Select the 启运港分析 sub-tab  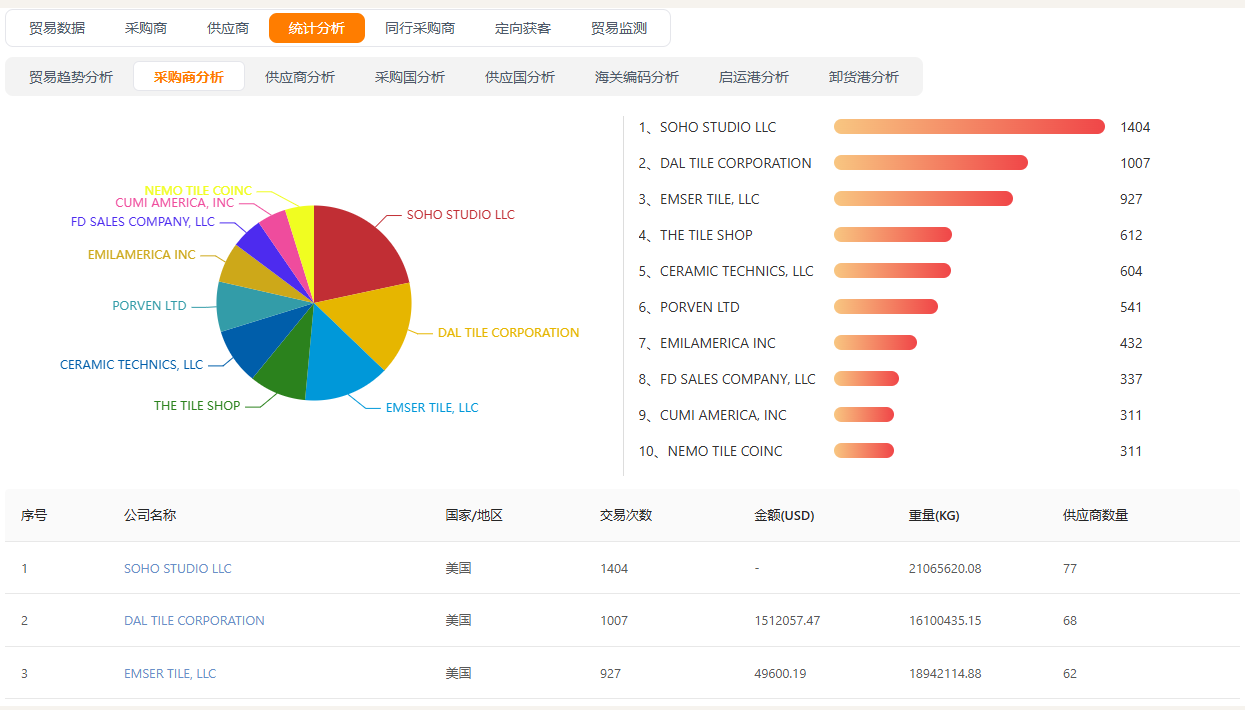click(754, 77)
